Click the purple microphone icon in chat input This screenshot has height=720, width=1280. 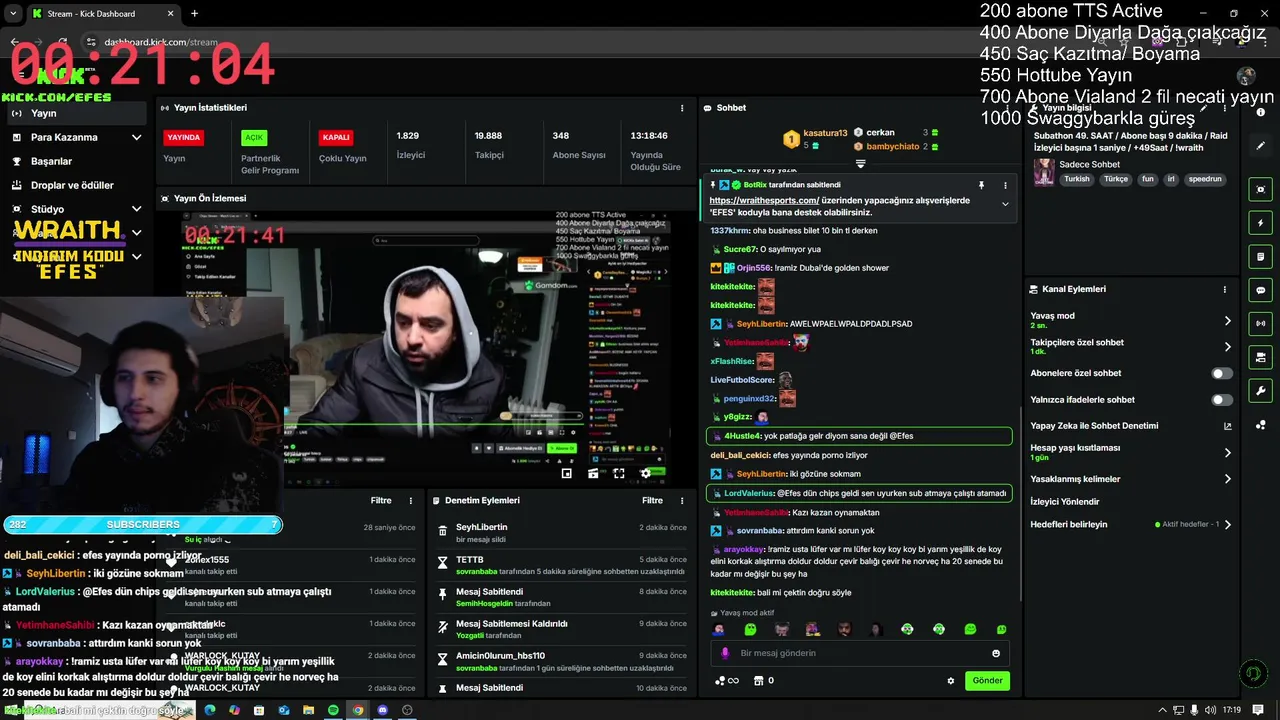(726, 653)
